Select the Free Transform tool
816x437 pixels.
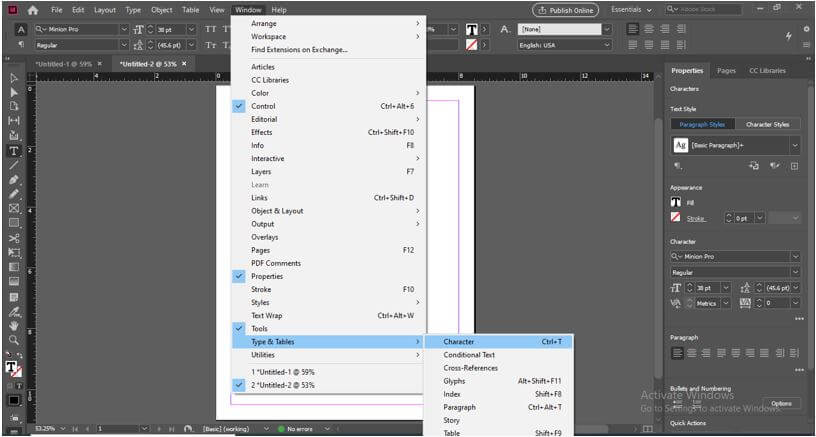click(14, 253)
